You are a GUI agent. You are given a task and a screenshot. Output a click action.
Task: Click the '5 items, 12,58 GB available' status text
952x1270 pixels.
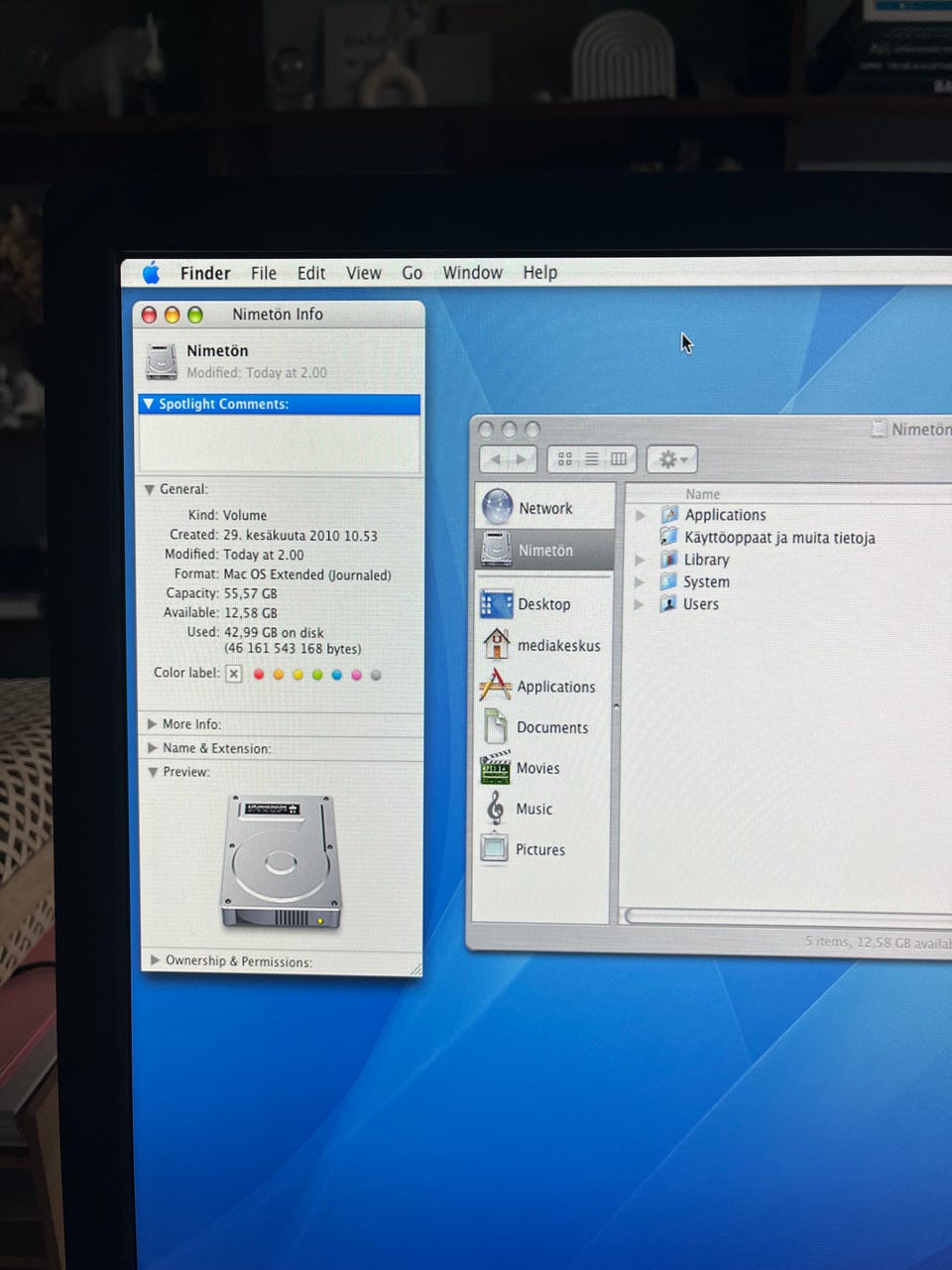878,942
